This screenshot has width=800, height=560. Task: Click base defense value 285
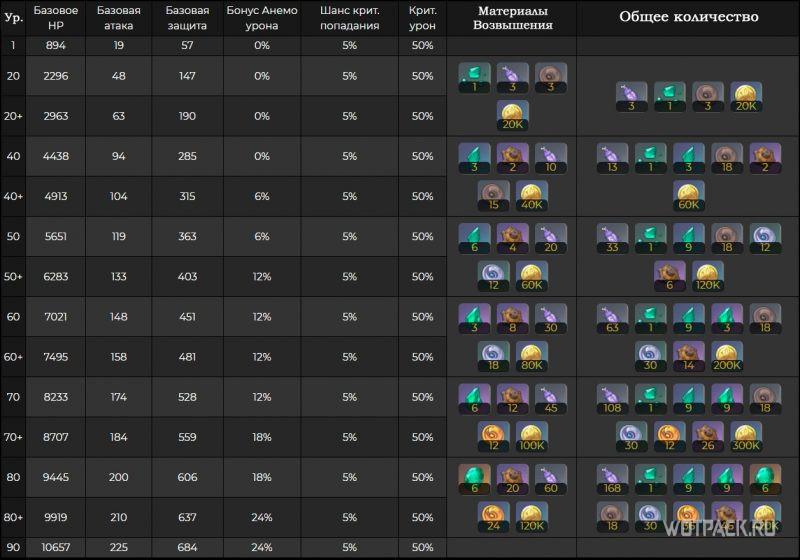187,156
